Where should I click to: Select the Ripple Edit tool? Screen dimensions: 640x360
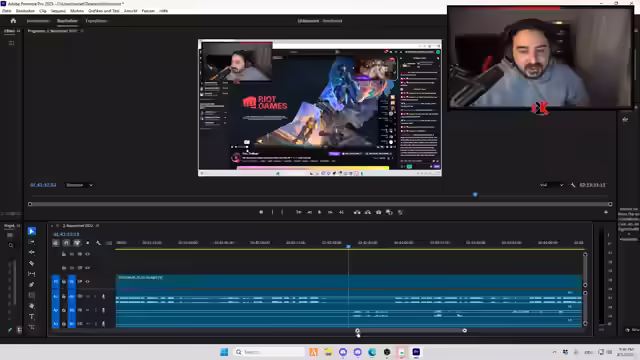31,253
